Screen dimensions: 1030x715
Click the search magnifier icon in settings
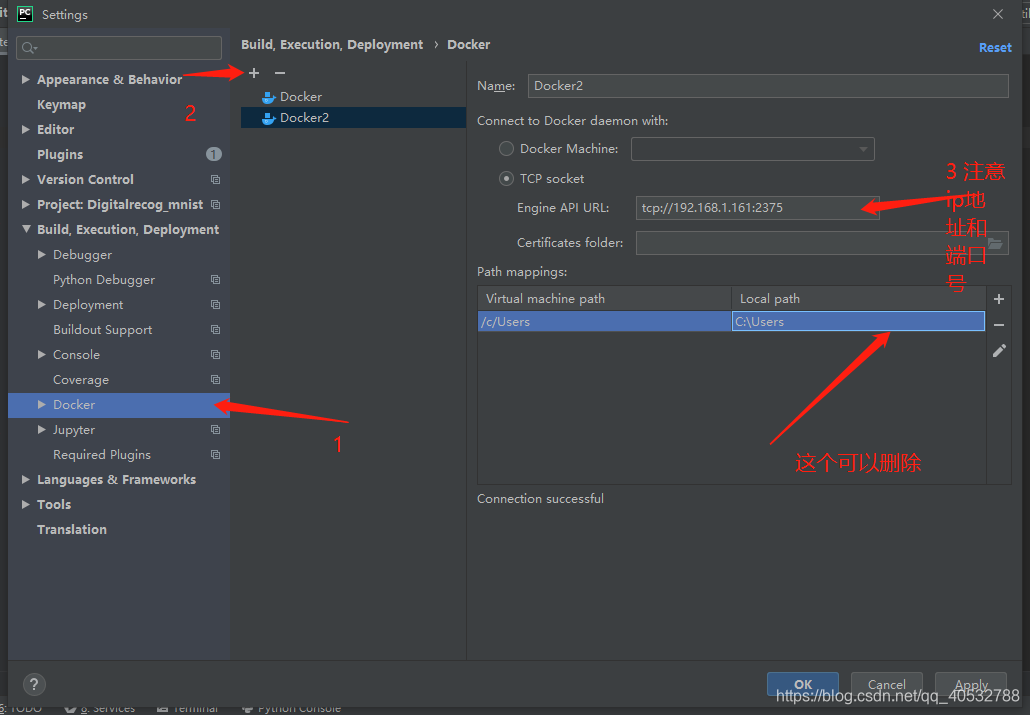click(29, 48)
